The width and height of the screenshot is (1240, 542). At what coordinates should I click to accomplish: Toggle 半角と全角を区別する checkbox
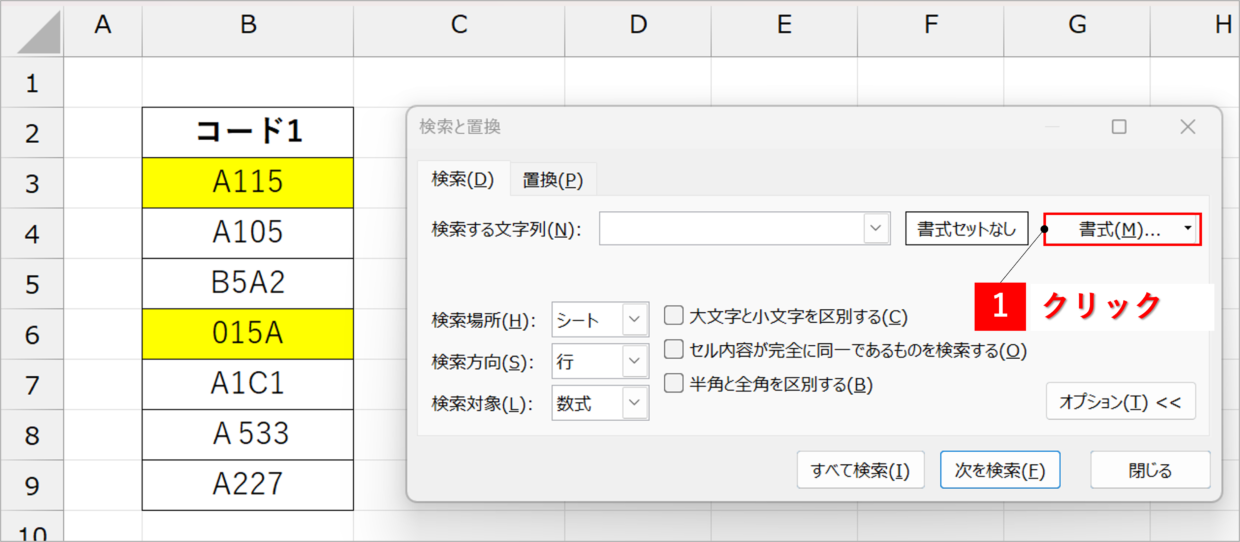674,383
